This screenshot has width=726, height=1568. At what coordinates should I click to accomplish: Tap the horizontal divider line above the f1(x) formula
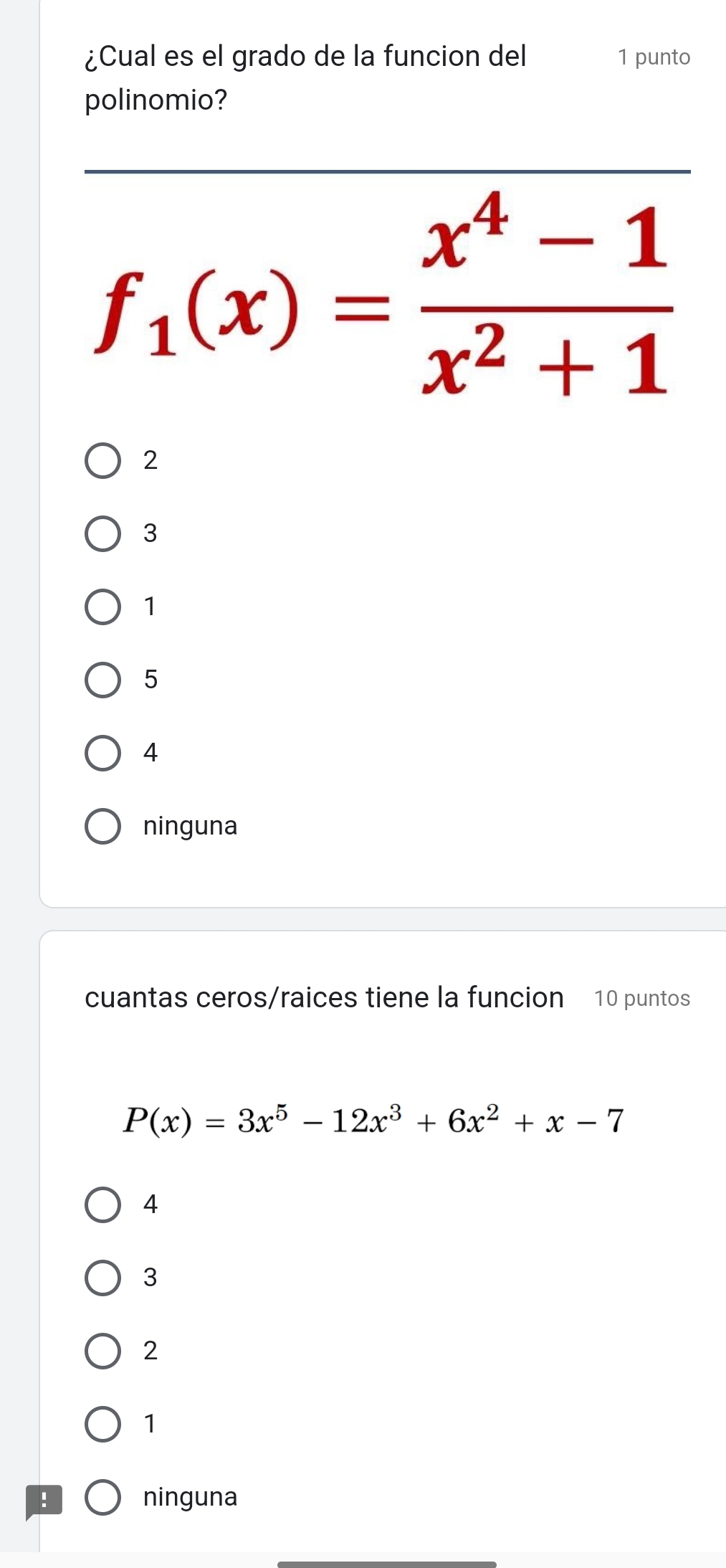(387, 171)
